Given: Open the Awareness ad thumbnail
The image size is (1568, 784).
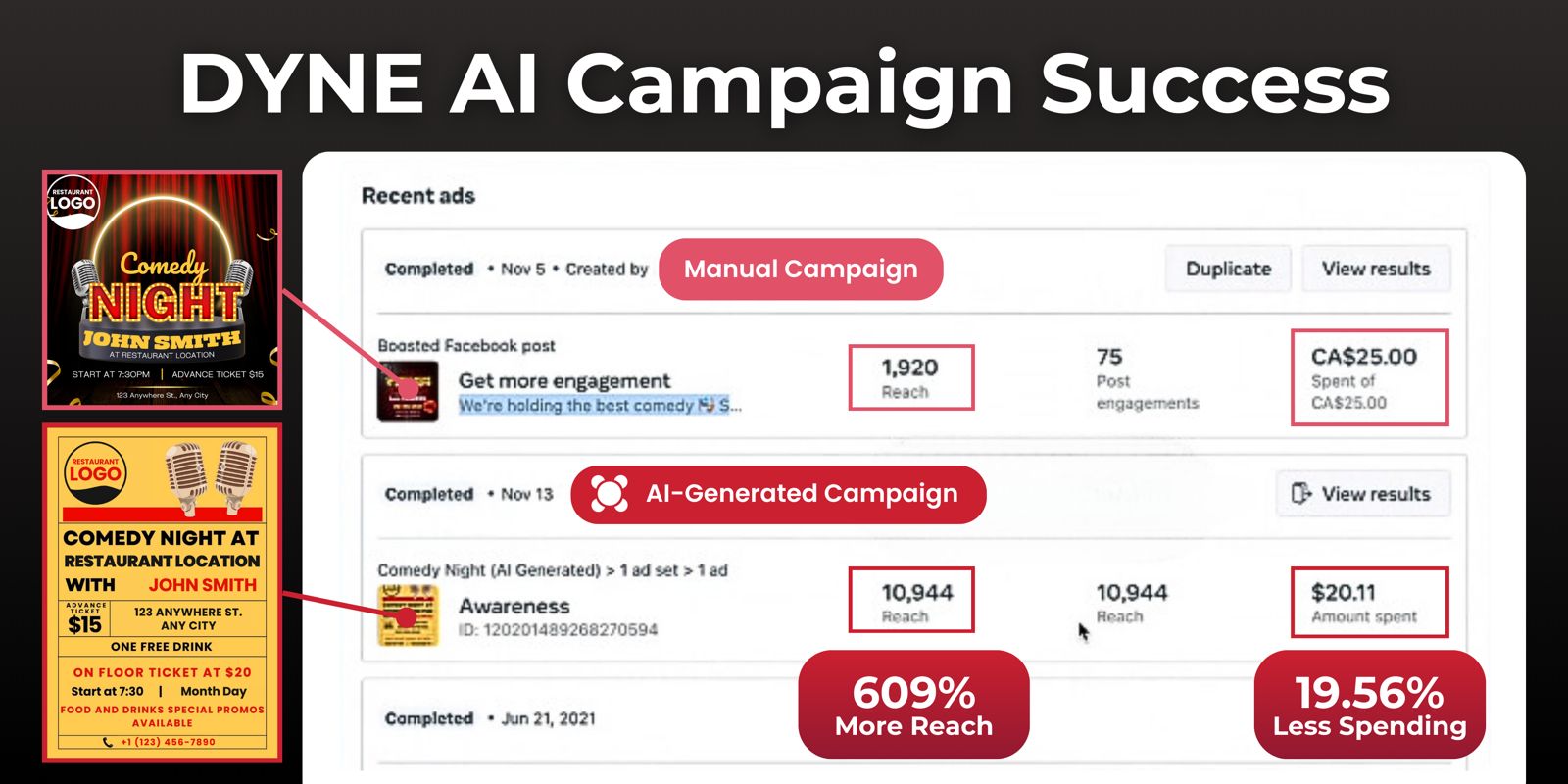Looking at the screenshot, I should click(408, 615).
